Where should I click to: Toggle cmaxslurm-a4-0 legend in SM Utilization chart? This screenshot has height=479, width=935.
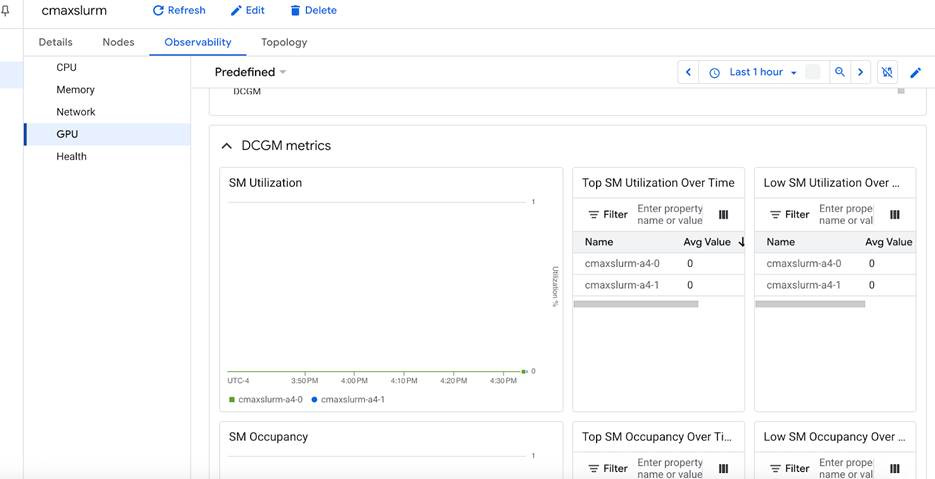click(266, 400)
